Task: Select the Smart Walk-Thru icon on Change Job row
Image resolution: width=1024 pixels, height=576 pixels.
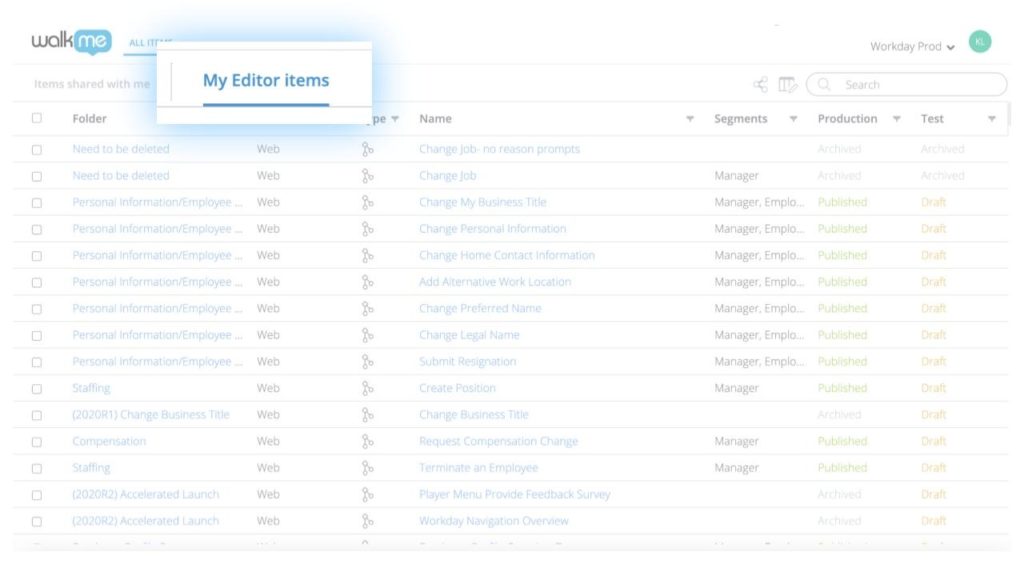Action: coord(370,175)
